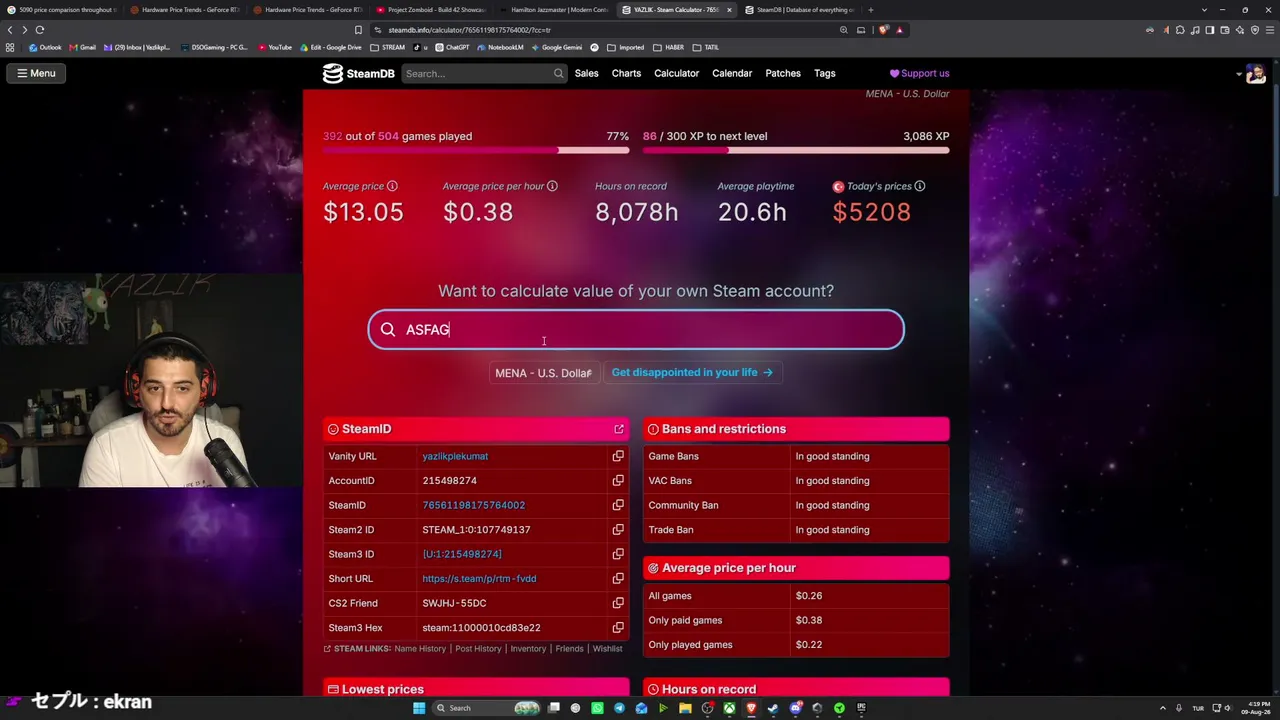
Task: Open the SteamDB Menu
Action: [36, 73]
